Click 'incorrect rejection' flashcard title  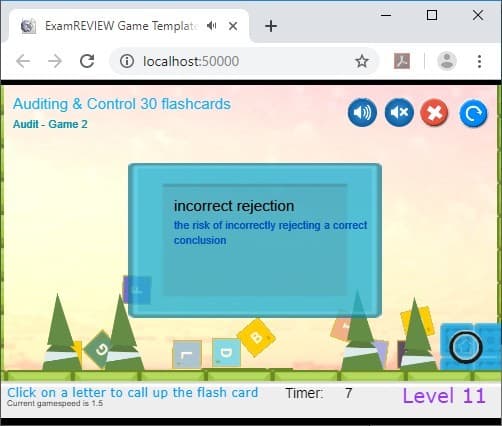pos(234,206)
